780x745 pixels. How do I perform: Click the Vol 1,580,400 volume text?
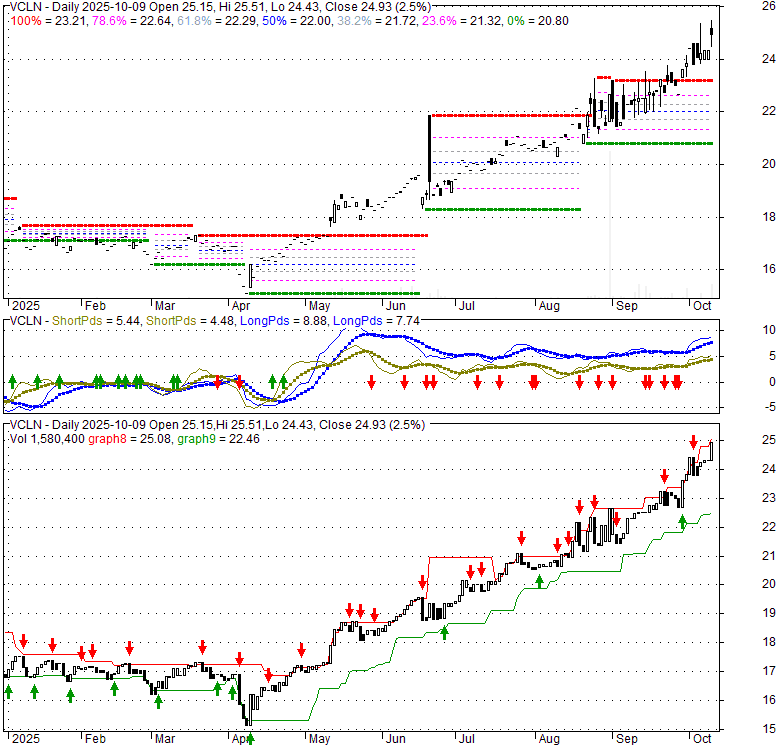point(47,439)
